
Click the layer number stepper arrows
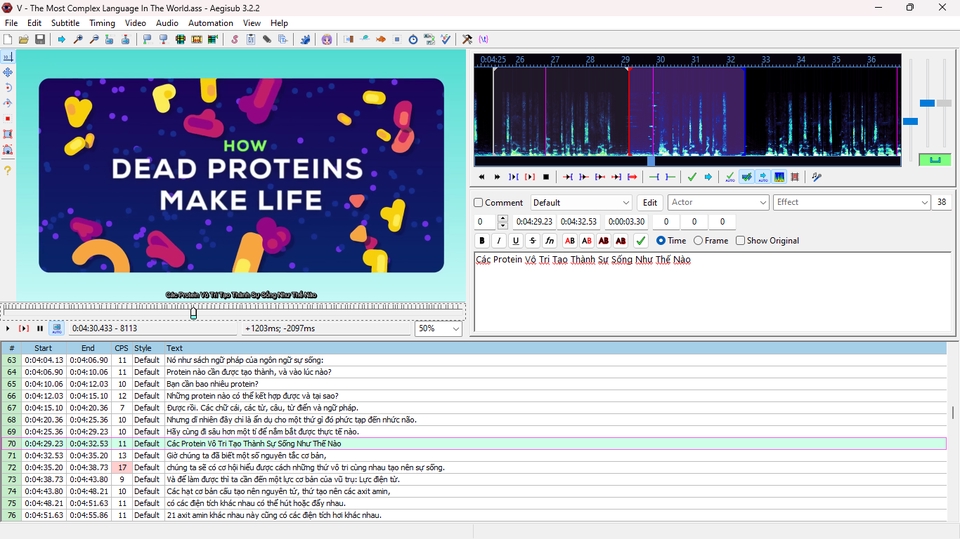pos(503,222)
